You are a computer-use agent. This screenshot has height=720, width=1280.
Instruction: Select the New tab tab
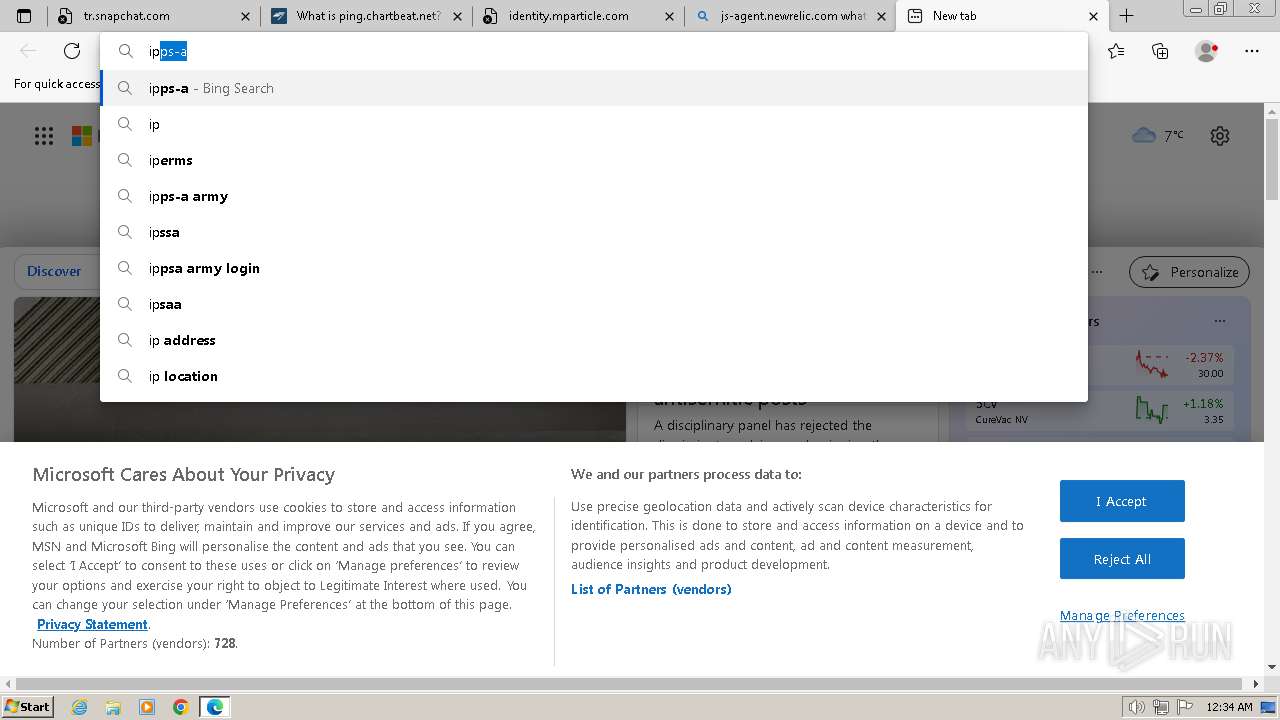click(1002, 16)
